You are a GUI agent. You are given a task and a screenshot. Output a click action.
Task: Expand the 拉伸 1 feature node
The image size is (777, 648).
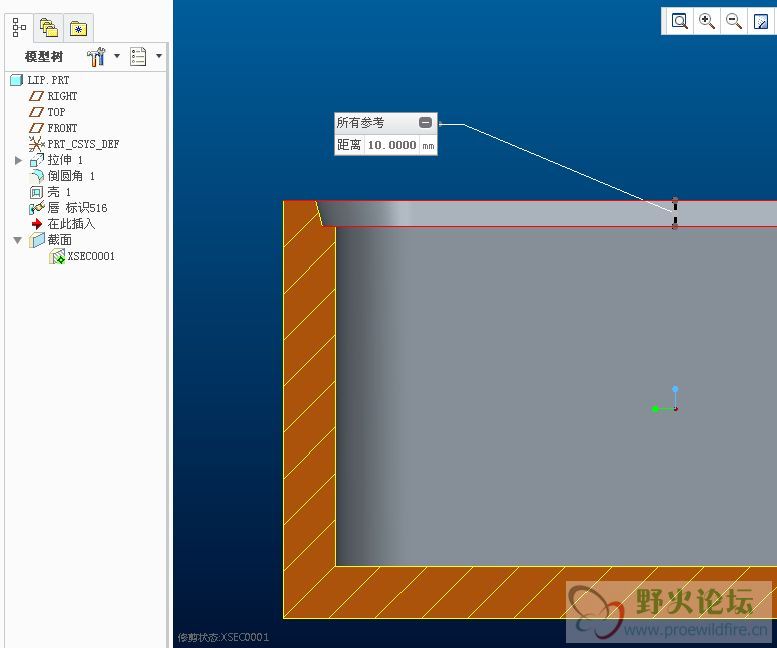coord(18,160)
